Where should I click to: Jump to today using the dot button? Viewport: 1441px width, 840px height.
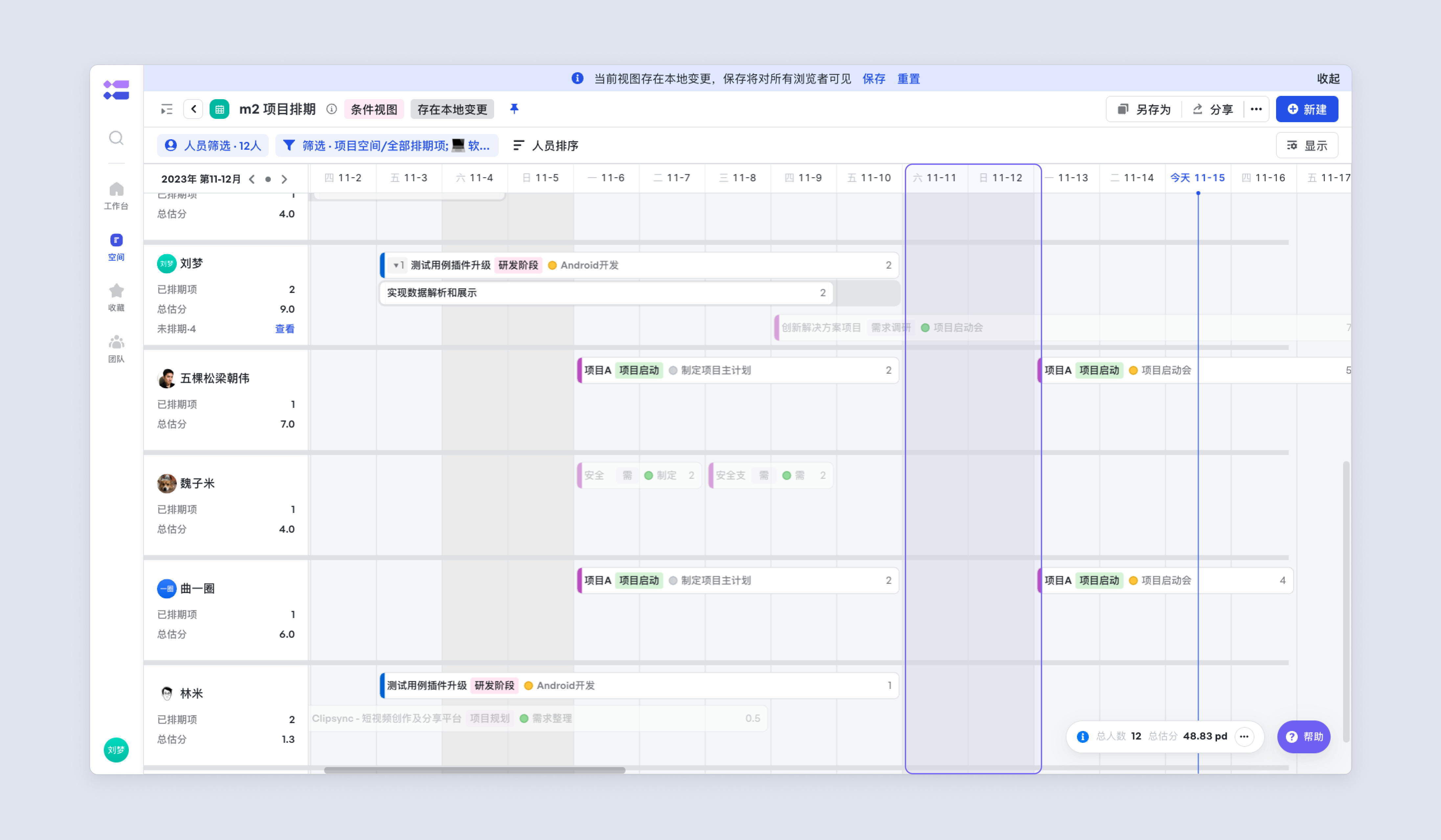[x=268, y=179]
